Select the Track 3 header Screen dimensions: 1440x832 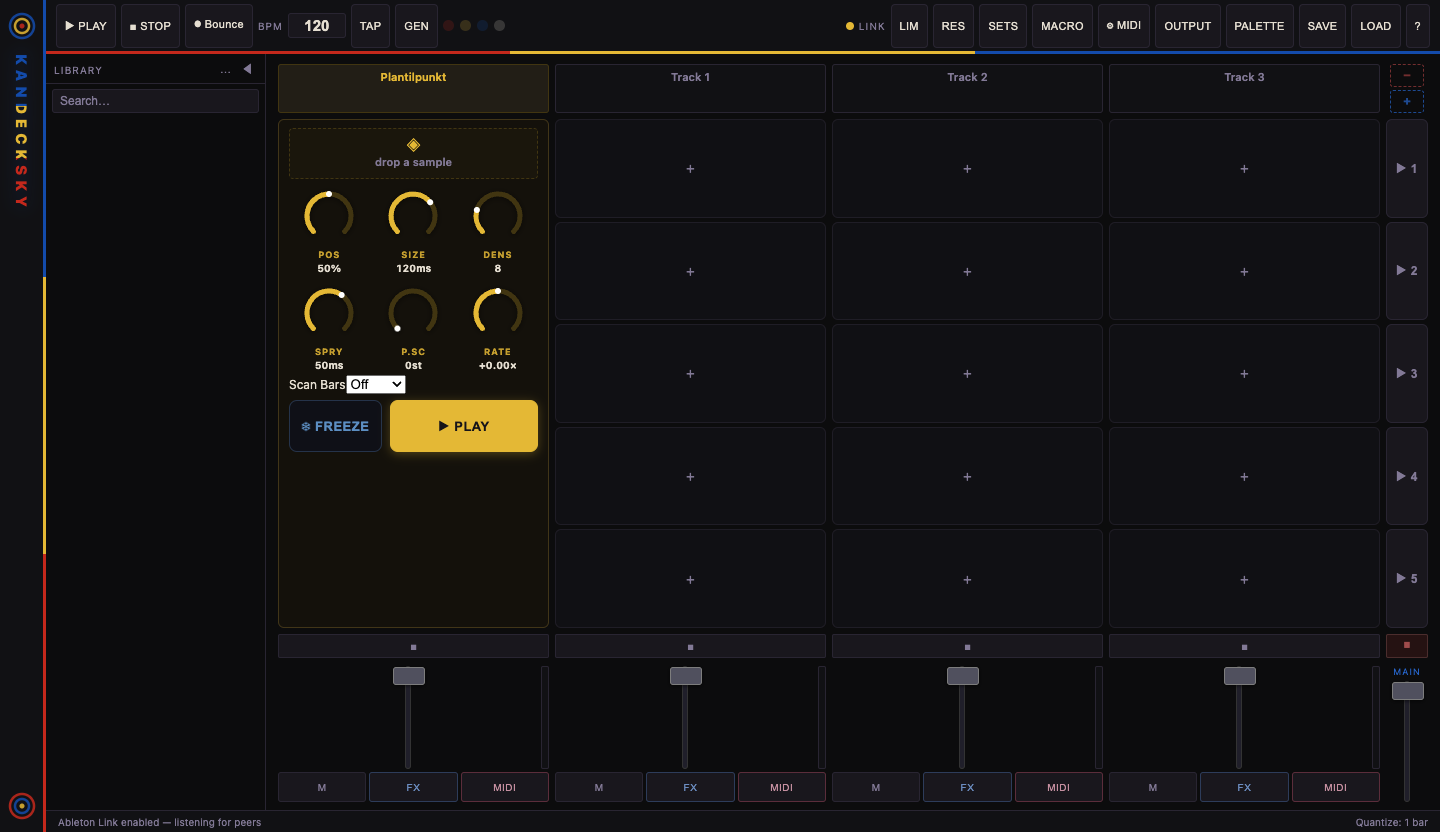coord(1244,88)
